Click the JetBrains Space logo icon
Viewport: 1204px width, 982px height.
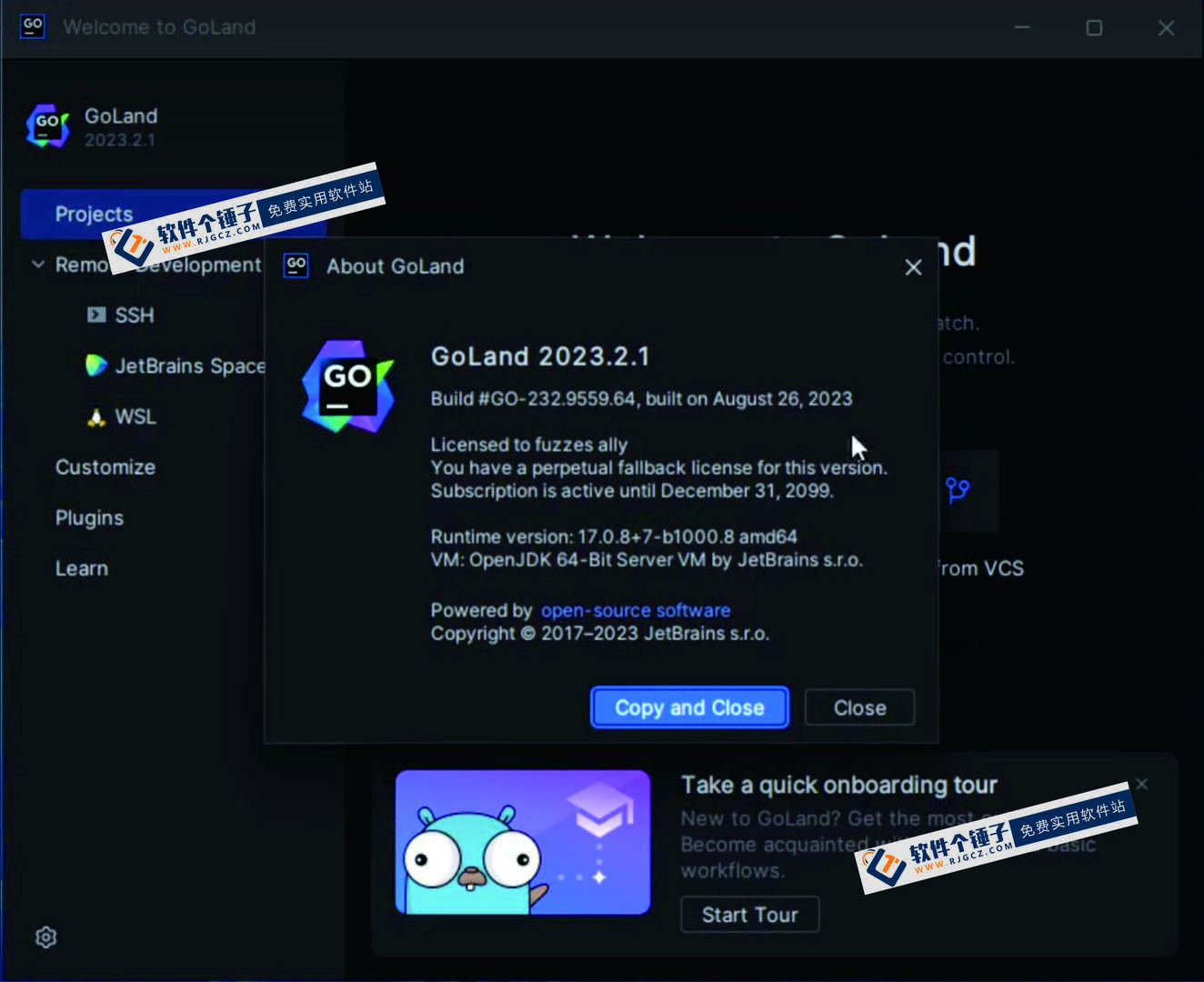96,366
